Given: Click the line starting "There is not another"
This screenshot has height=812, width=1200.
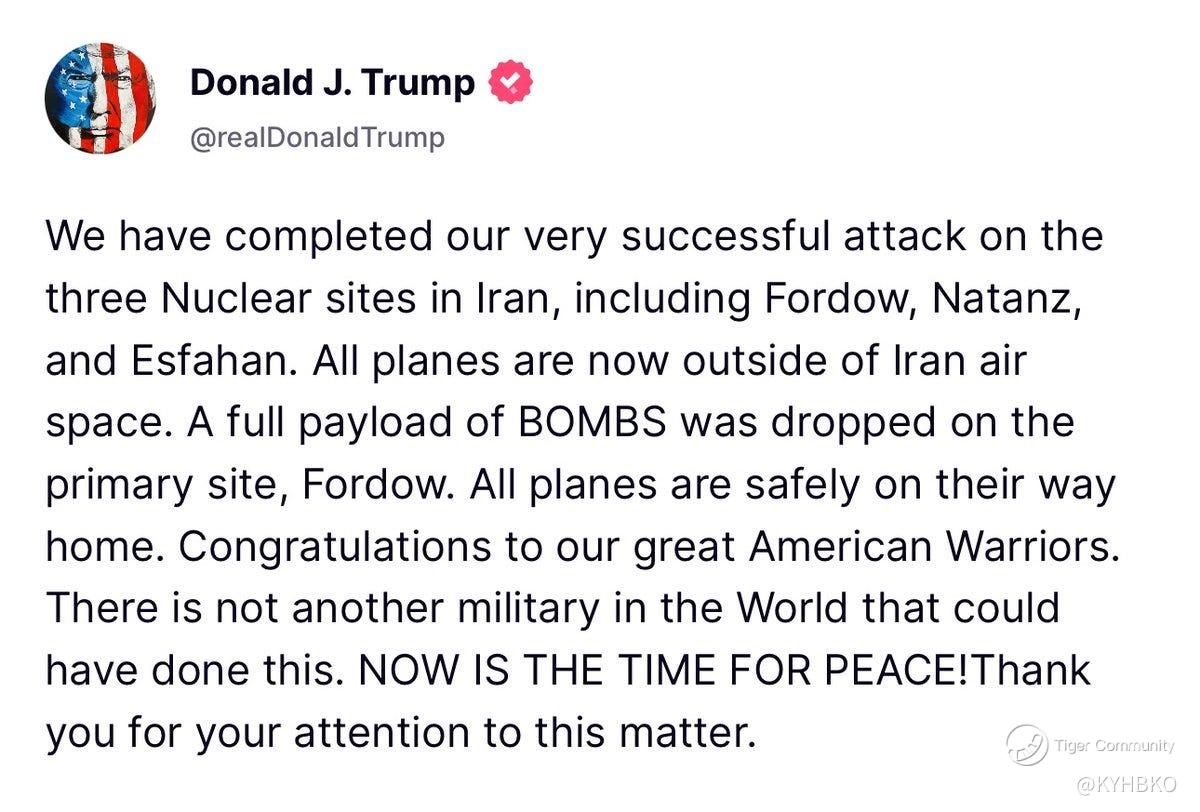Looking at the screenshot, I should [552, 609].
